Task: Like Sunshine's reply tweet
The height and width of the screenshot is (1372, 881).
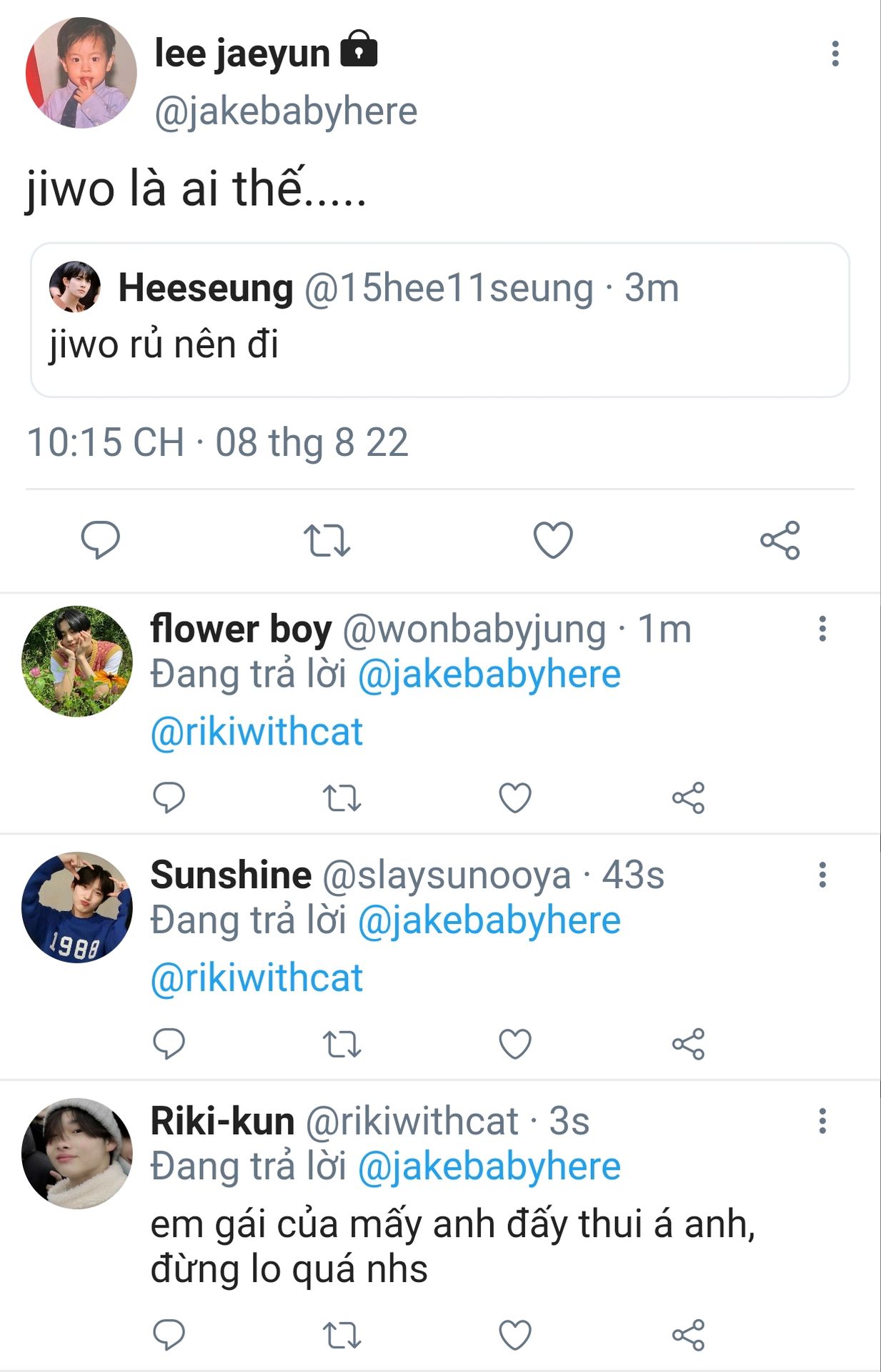Action: coord(514,1044)
